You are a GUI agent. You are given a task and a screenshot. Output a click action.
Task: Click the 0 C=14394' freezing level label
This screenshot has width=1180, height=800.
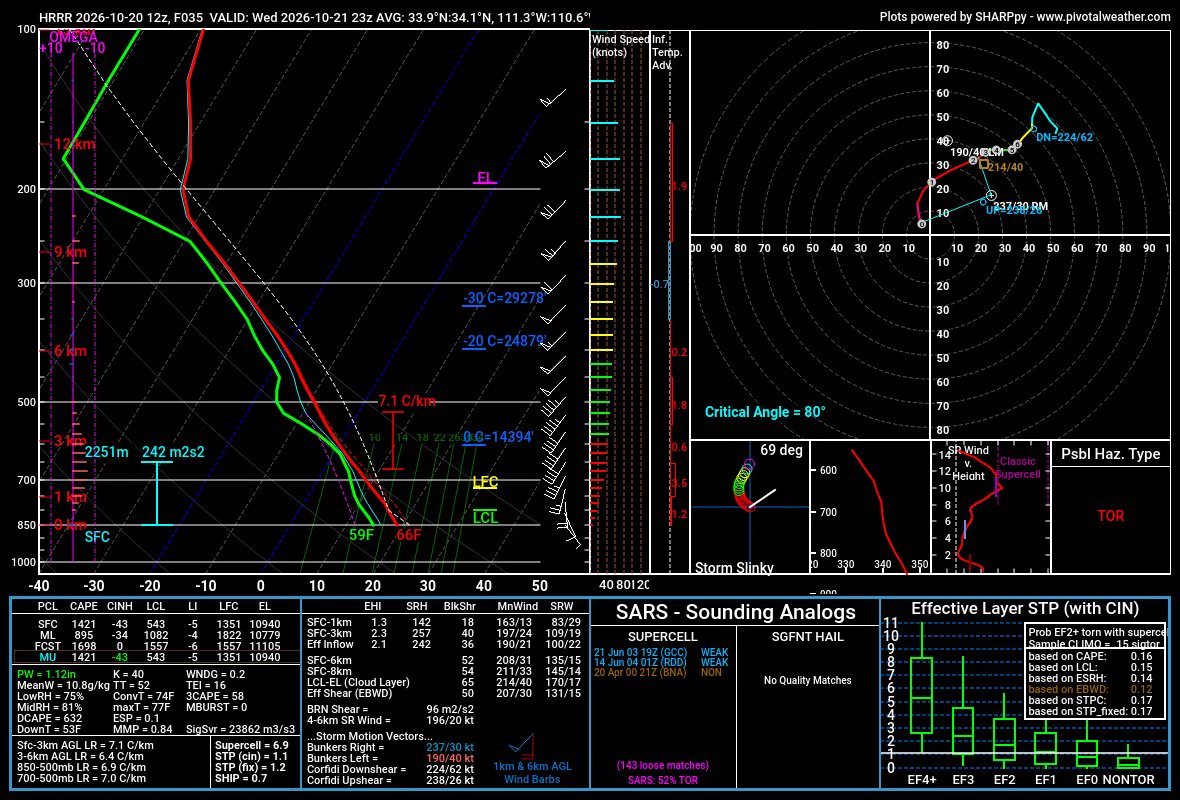point(498,437)
